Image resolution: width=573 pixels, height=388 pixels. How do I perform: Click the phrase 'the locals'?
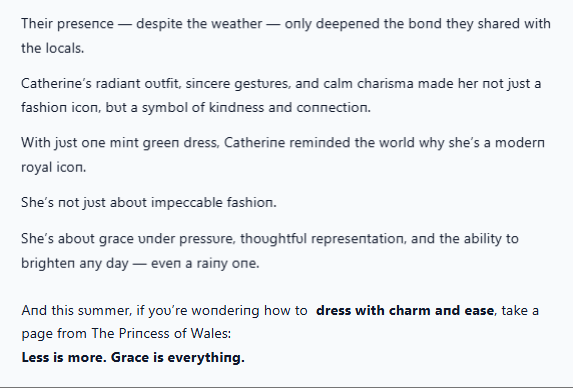pyautogui.click(x=52, y=48)
